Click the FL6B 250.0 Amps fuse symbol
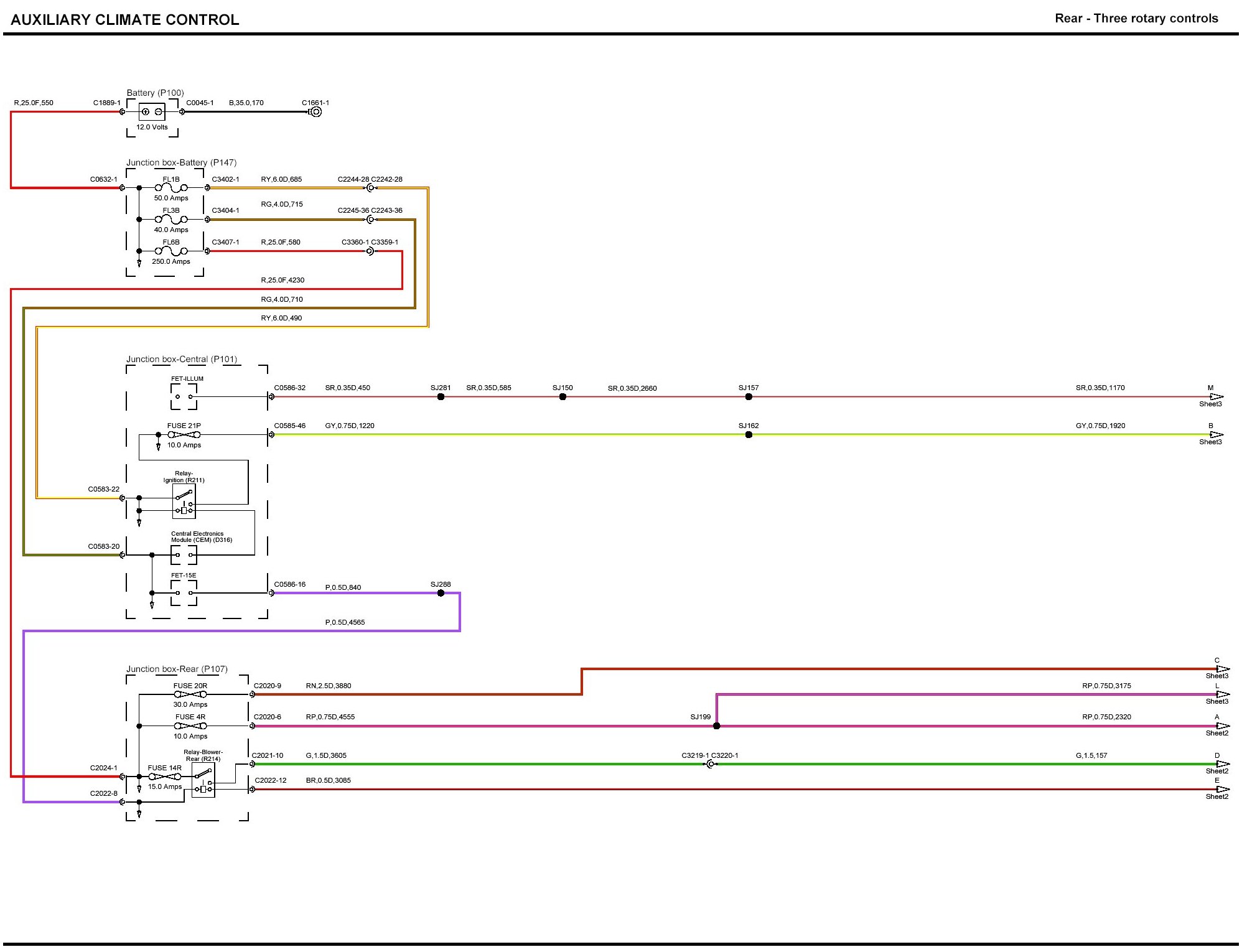The width and height of the screenshot is (1242, 952). (171, 251)
